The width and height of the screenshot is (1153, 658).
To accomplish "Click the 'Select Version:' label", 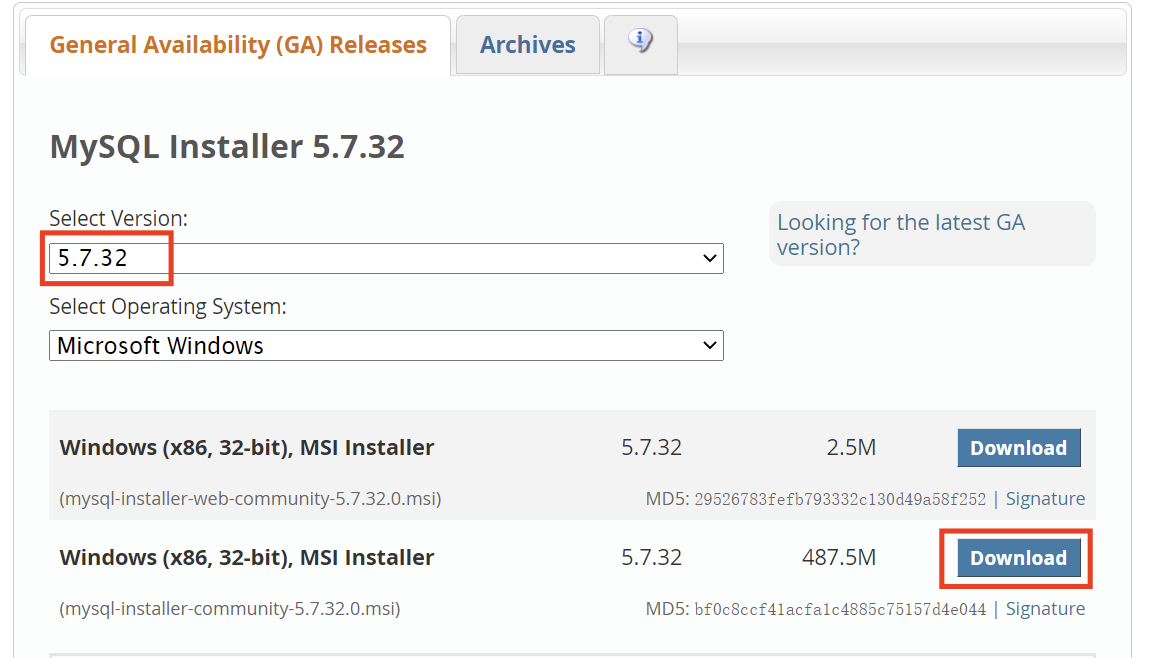I will (x=118, y=218).
